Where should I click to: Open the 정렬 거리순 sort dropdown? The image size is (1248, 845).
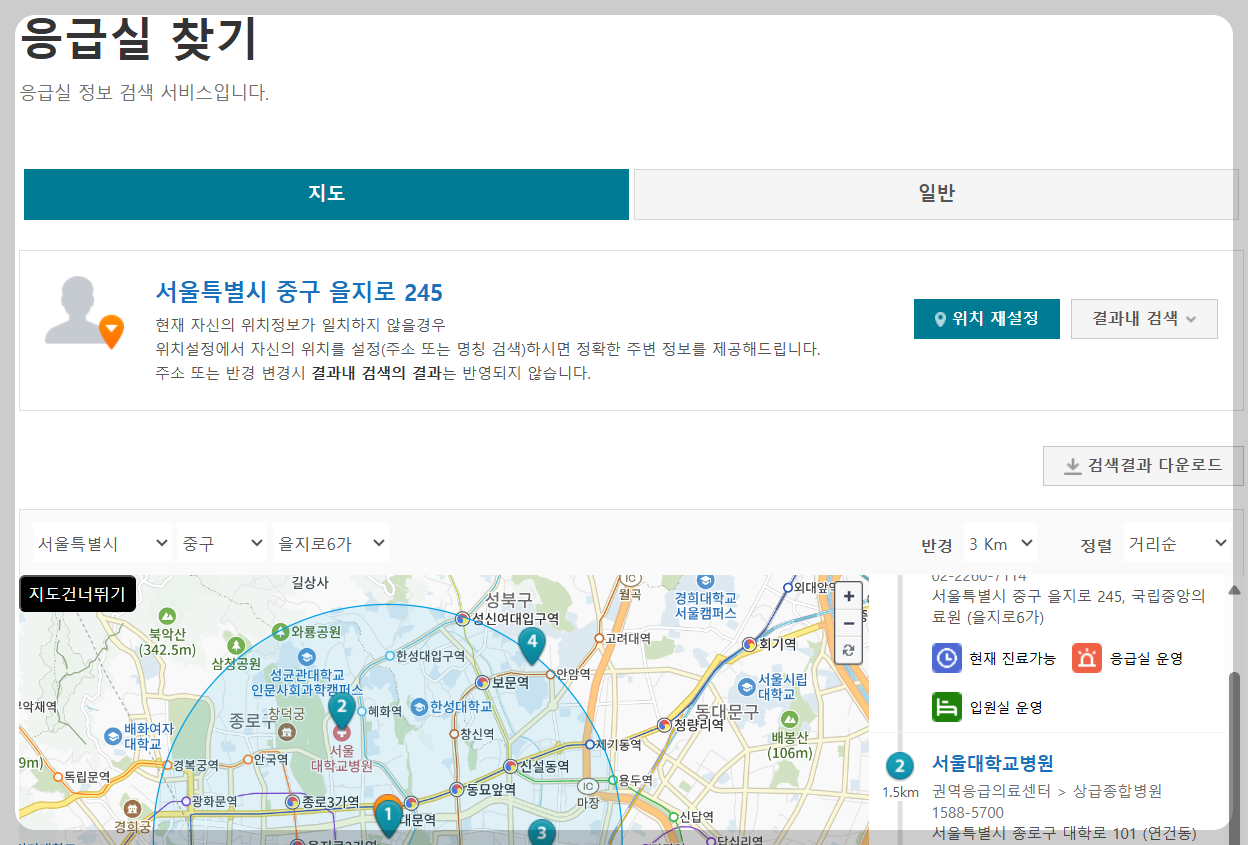point(1177,544)
